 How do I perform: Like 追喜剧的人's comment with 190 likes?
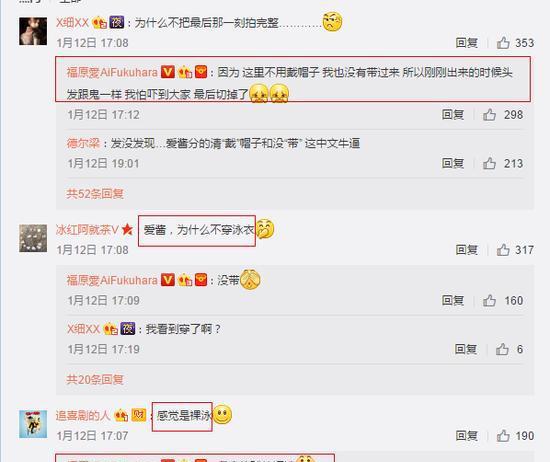pyautogui.click(x=503, y=436)
